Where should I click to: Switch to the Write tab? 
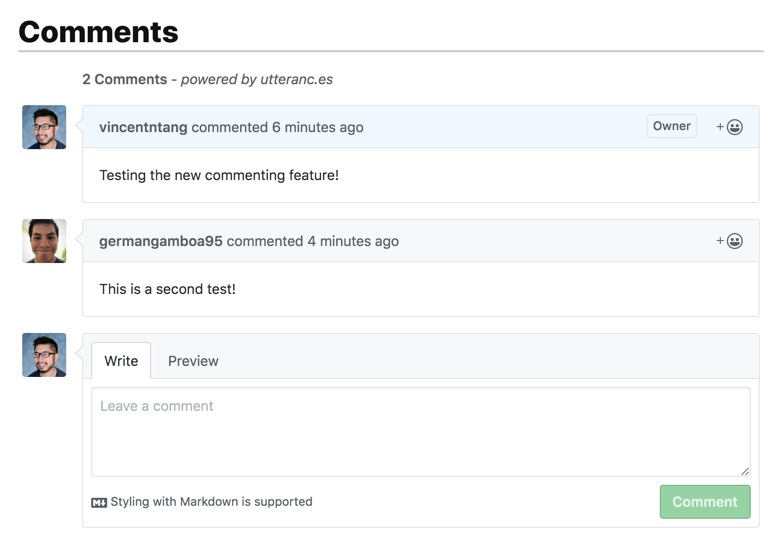coord(121,361)
